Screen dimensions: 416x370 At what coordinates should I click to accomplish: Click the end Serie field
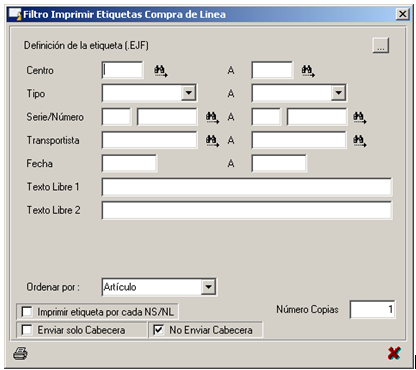click(266, 117)
